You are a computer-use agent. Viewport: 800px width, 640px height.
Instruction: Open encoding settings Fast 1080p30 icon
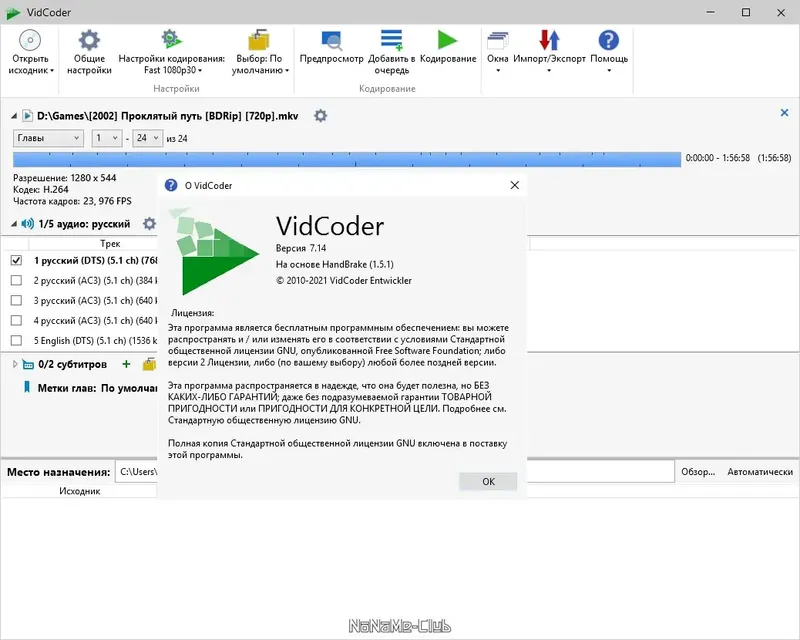pyautogui.click(x=171, y=39)
